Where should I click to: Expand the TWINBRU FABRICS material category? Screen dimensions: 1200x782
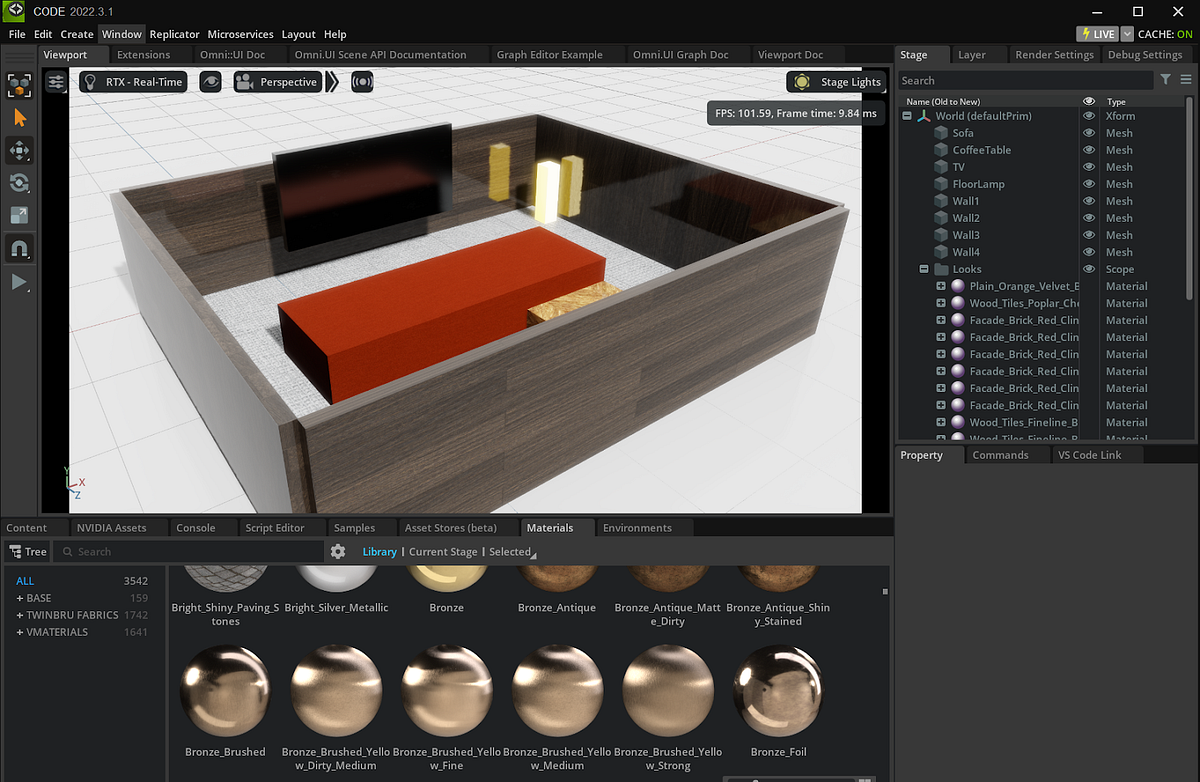(x=19, y=615)
